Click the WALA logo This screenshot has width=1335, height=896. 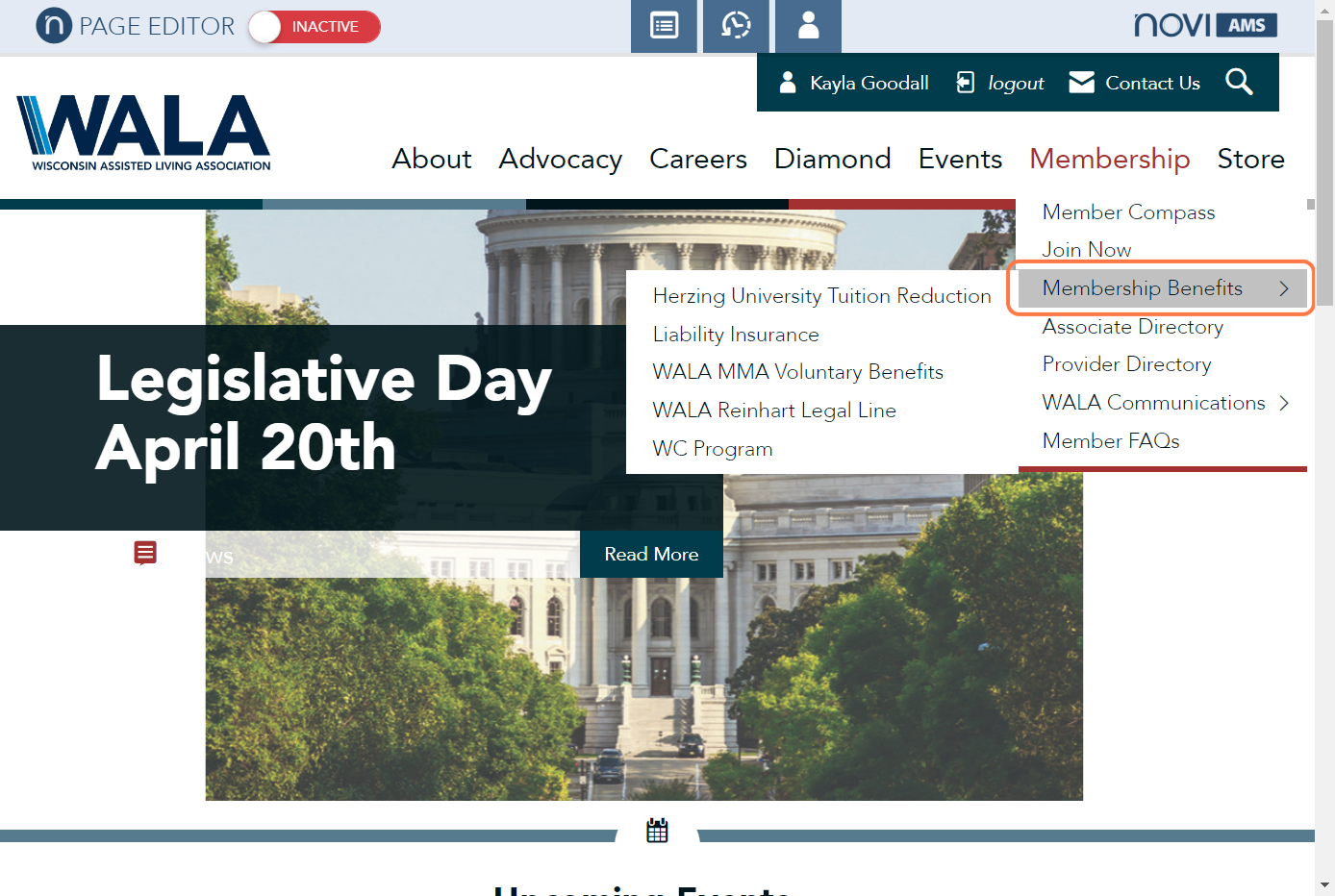(143, 133)
